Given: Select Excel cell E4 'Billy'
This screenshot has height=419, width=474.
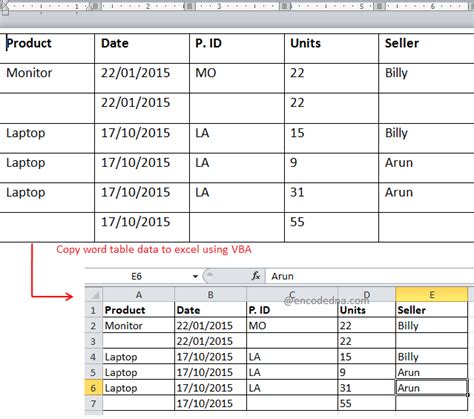Looking at the screenshot, I should click(432, 357).
